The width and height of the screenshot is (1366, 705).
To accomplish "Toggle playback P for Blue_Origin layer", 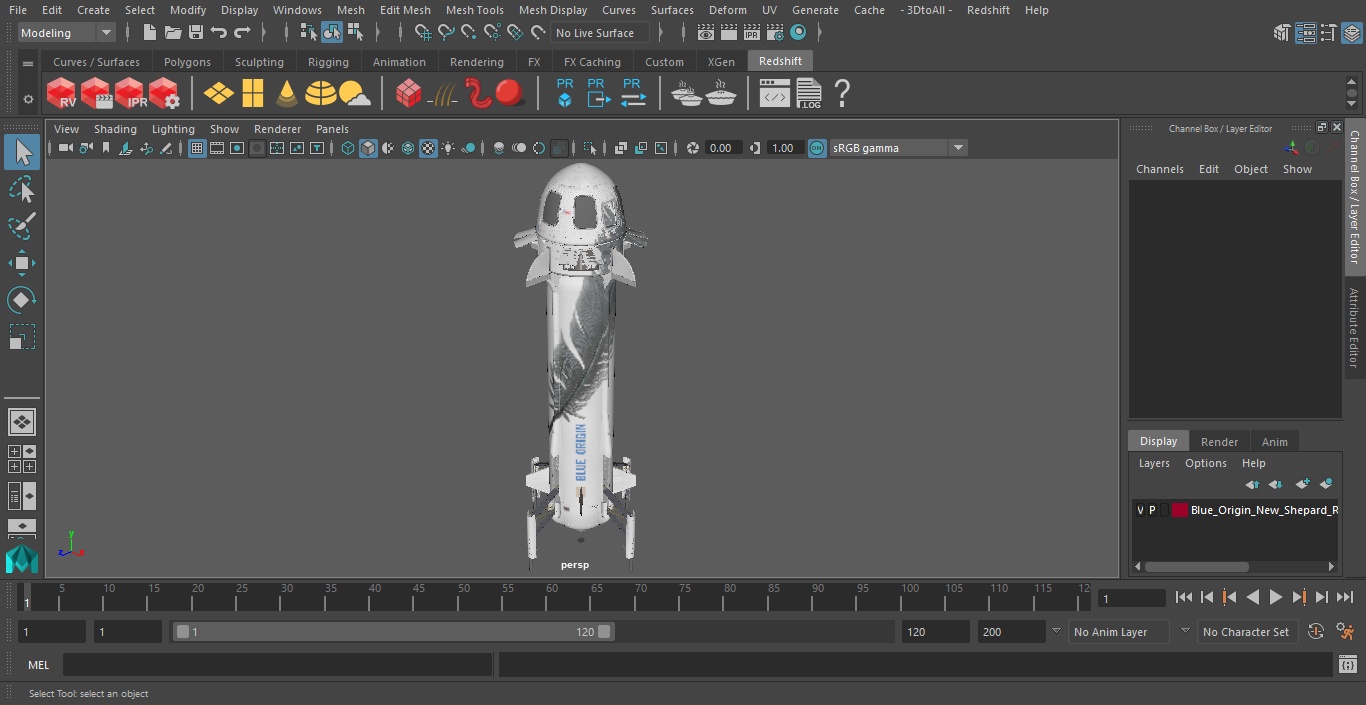I will point(1152,510).
